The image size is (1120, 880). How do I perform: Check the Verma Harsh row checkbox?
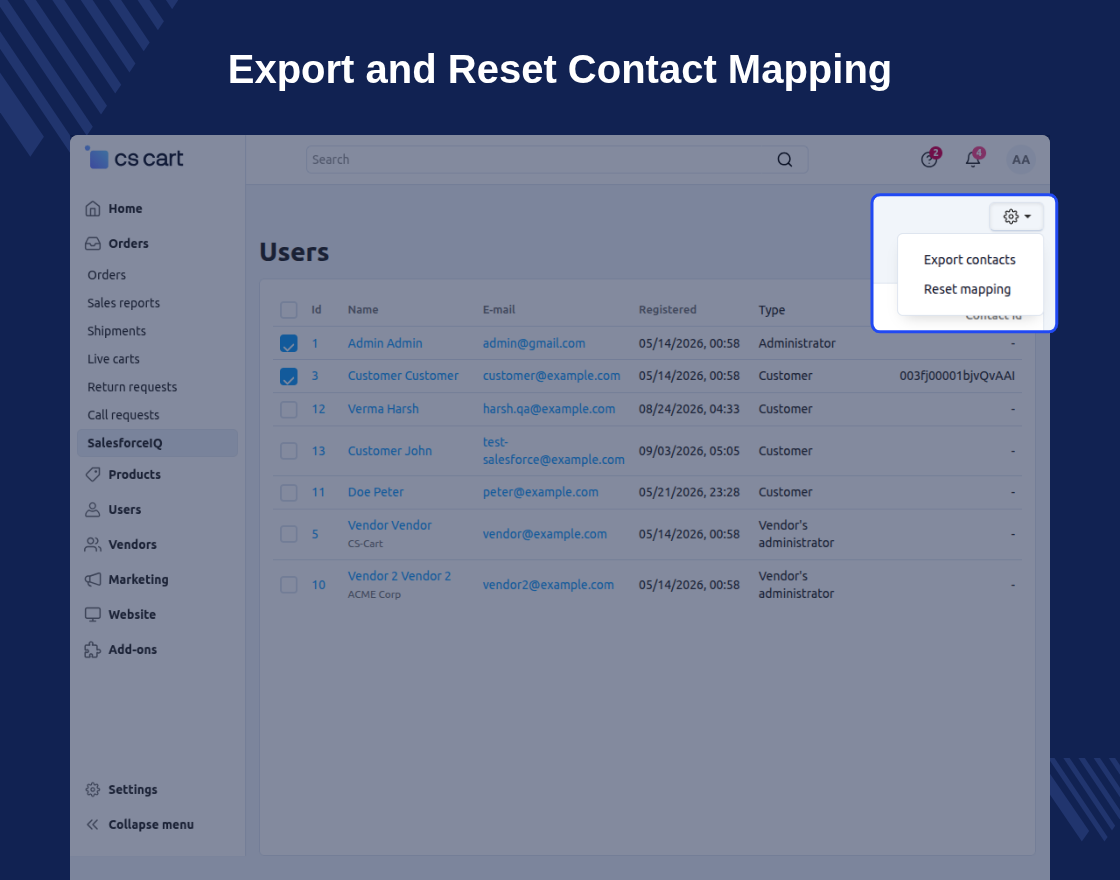289,409
